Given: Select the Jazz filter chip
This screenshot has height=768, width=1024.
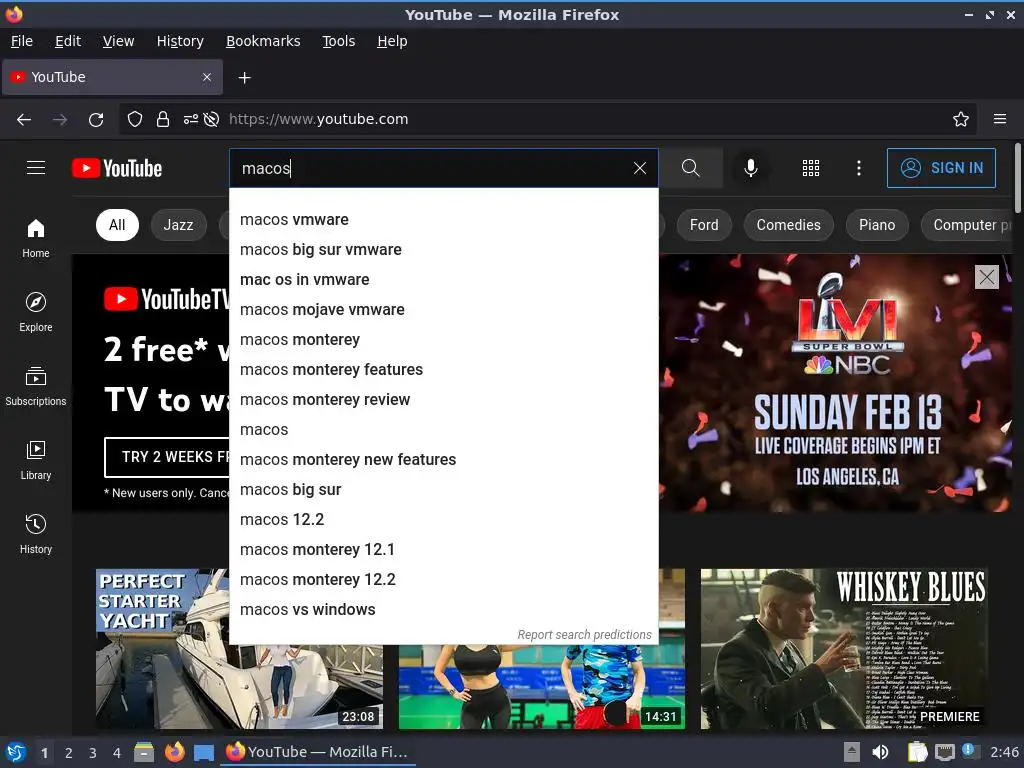Looking at the screenshot, I should pyautogui.click(x=178, y=225).
